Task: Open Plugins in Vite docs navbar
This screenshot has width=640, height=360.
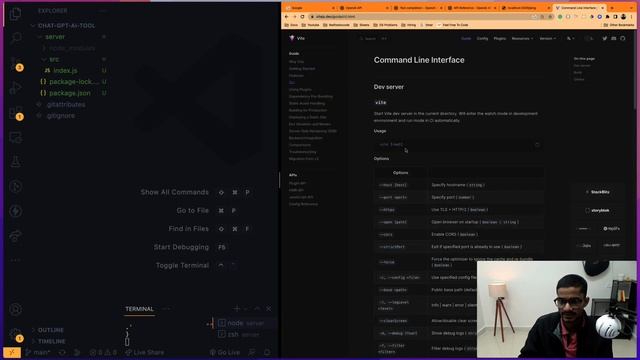Action: tap(500, 38)
